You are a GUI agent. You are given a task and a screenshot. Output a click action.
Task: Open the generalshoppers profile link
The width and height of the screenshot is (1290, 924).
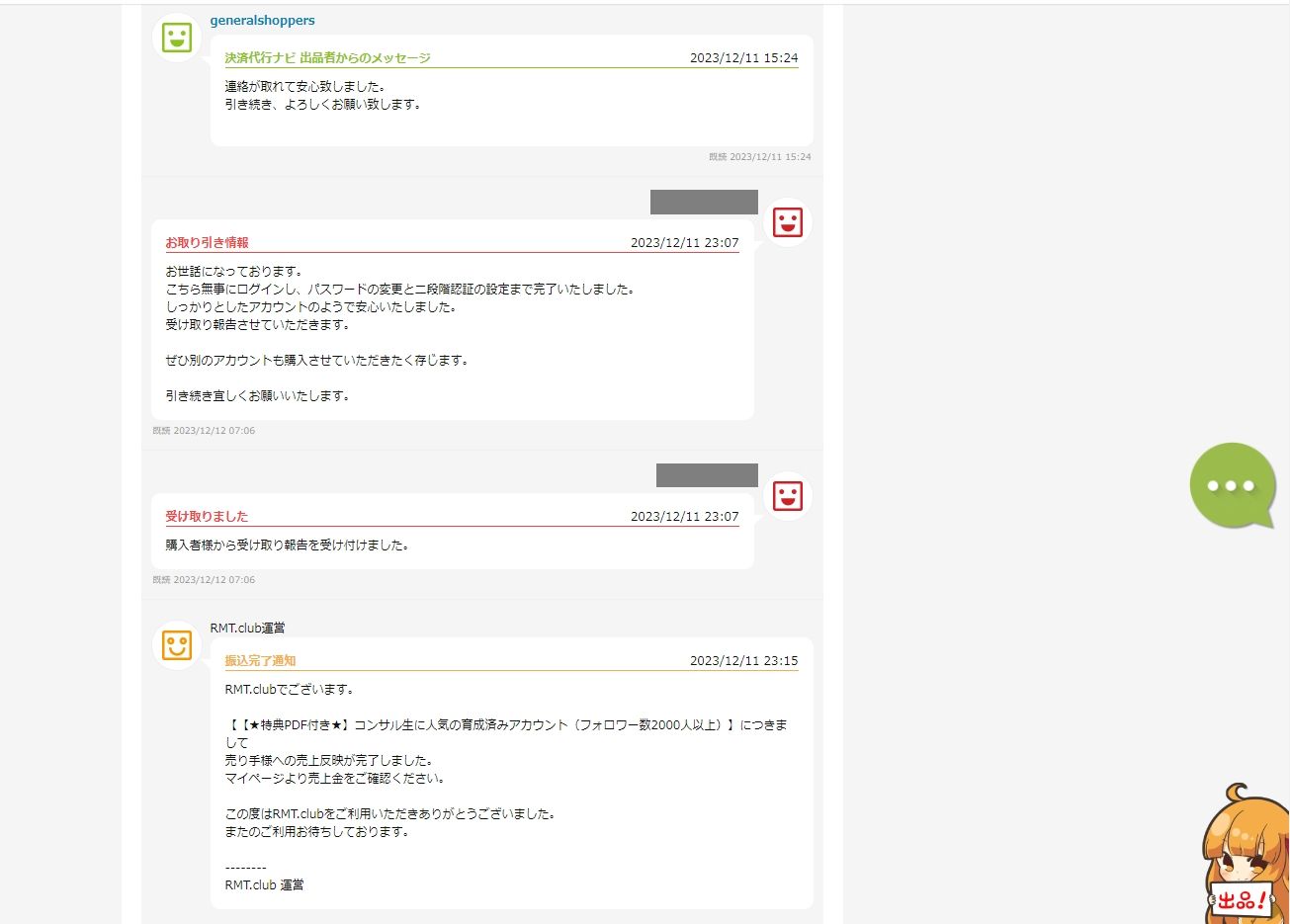[262, 21]
